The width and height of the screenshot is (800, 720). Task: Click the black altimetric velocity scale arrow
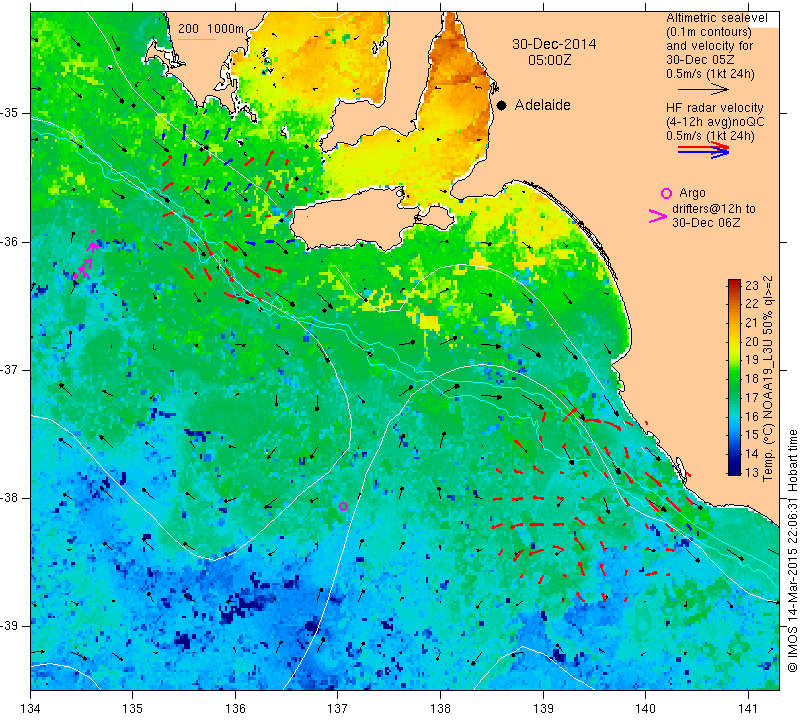click(703, 89)
